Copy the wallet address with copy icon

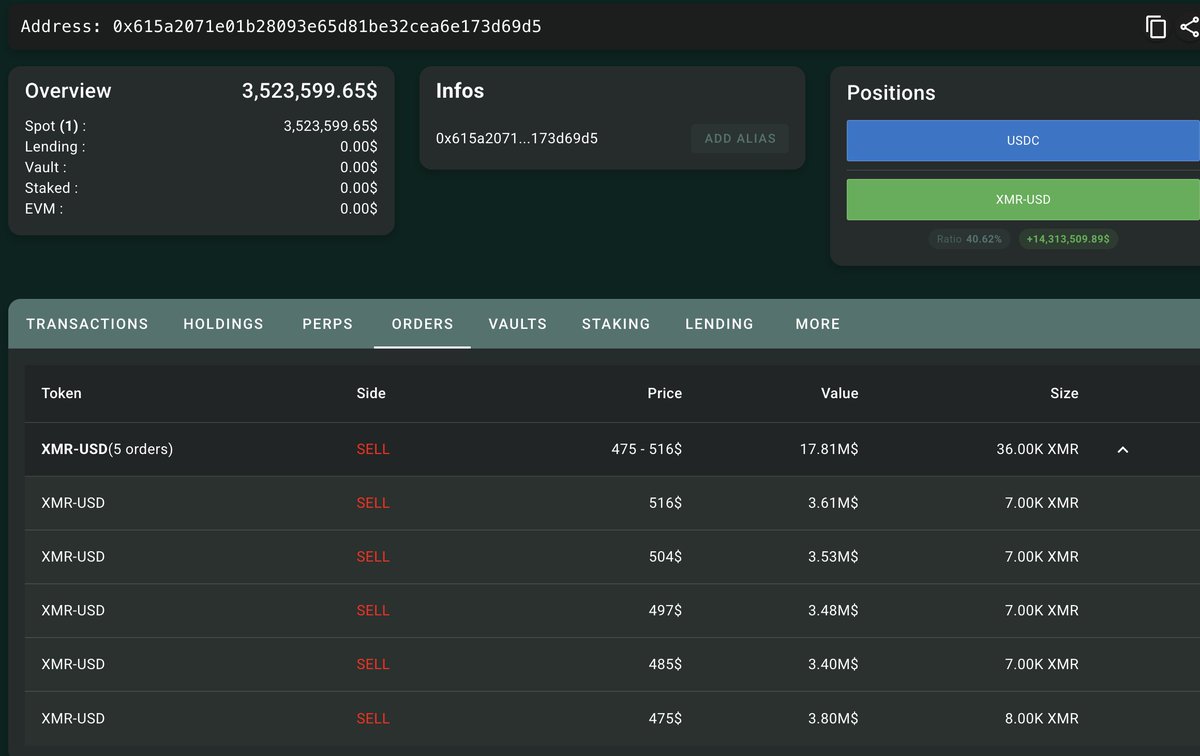tap(1156, 27)
